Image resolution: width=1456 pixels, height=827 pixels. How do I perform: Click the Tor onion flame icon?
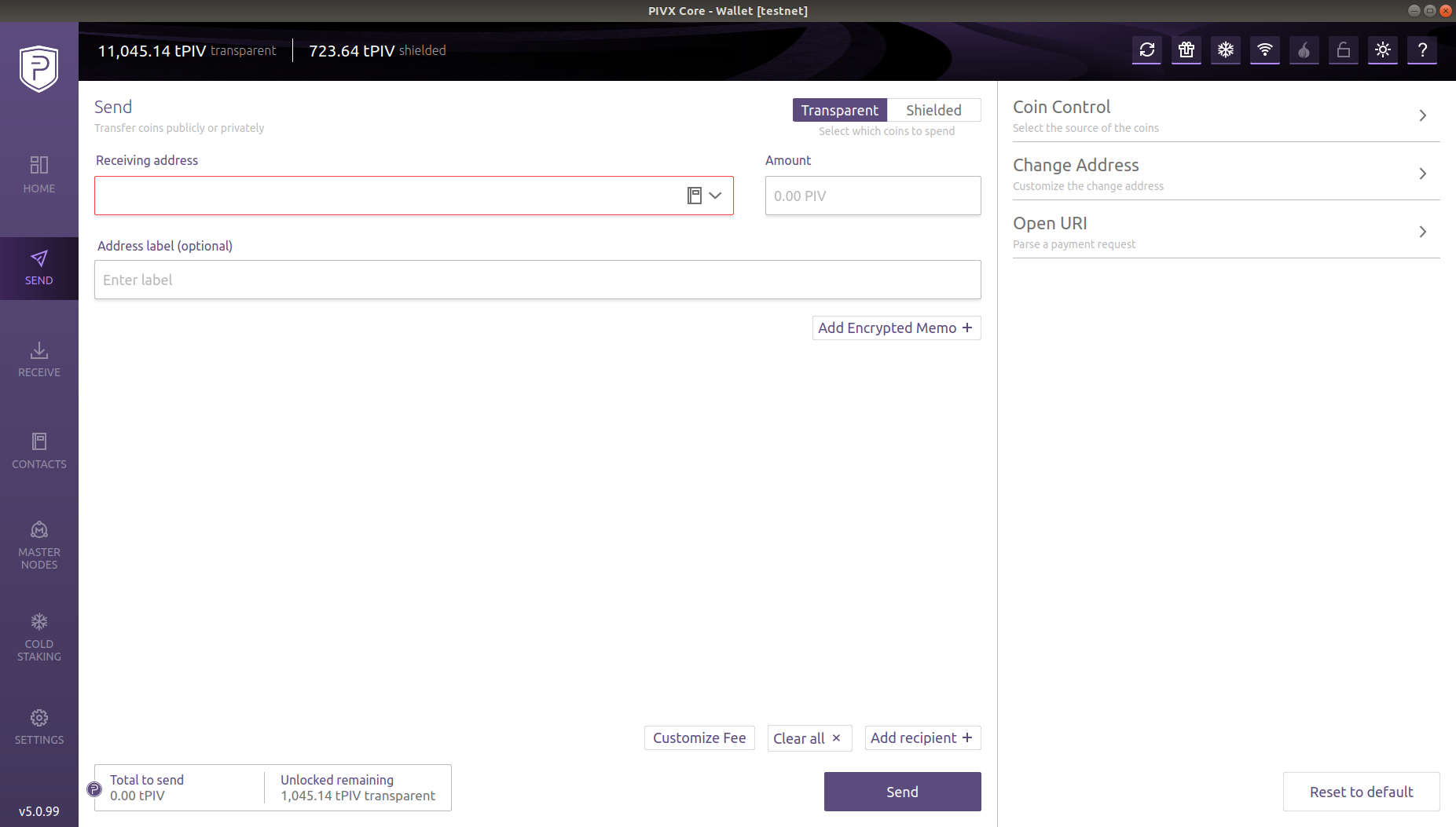pos(1304,50)
